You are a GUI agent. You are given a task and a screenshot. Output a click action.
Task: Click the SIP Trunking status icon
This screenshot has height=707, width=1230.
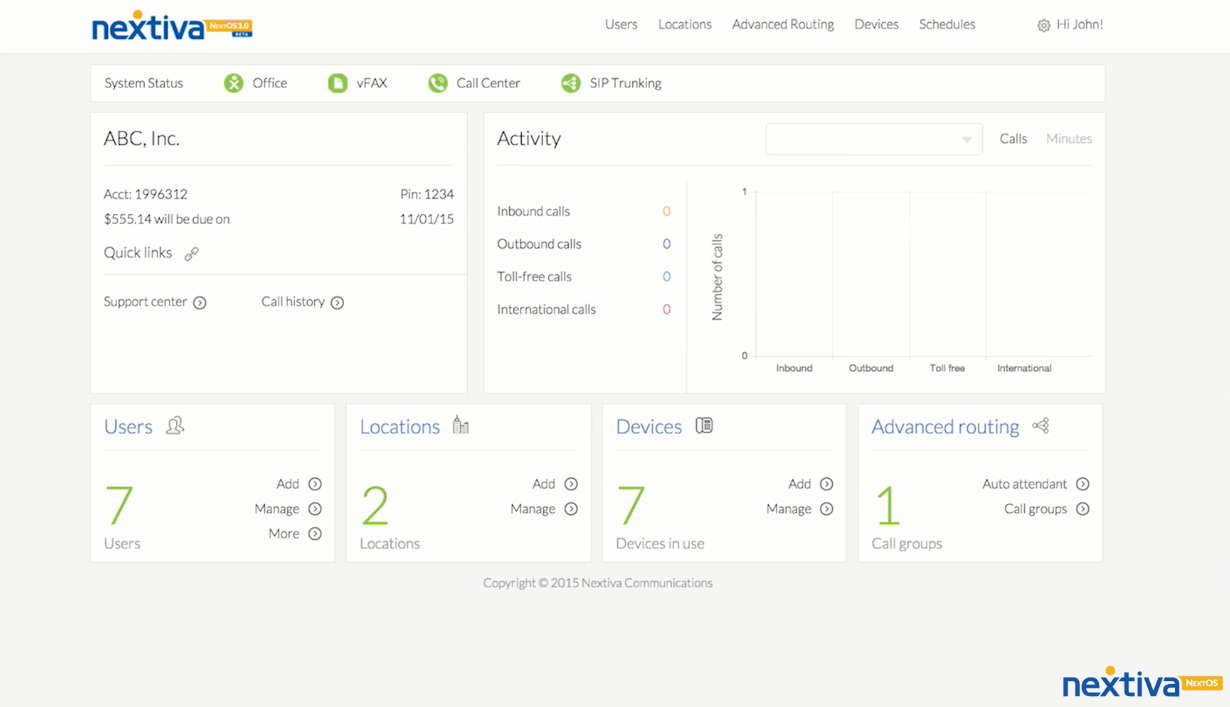[570, 83]
